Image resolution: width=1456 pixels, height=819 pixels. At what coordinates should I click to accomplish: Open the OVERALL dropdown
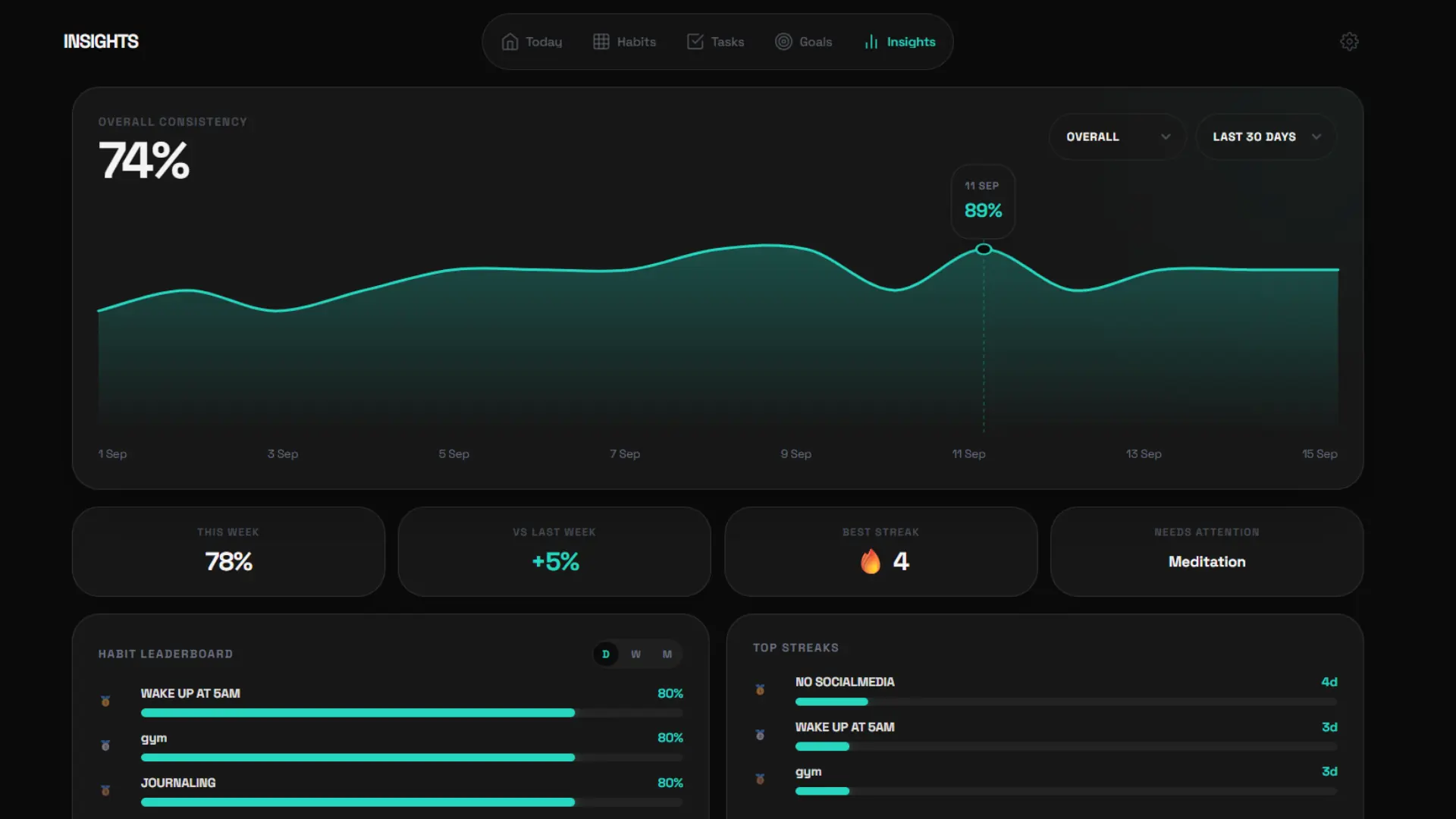pyautogui.click(x=1118, y=136)
